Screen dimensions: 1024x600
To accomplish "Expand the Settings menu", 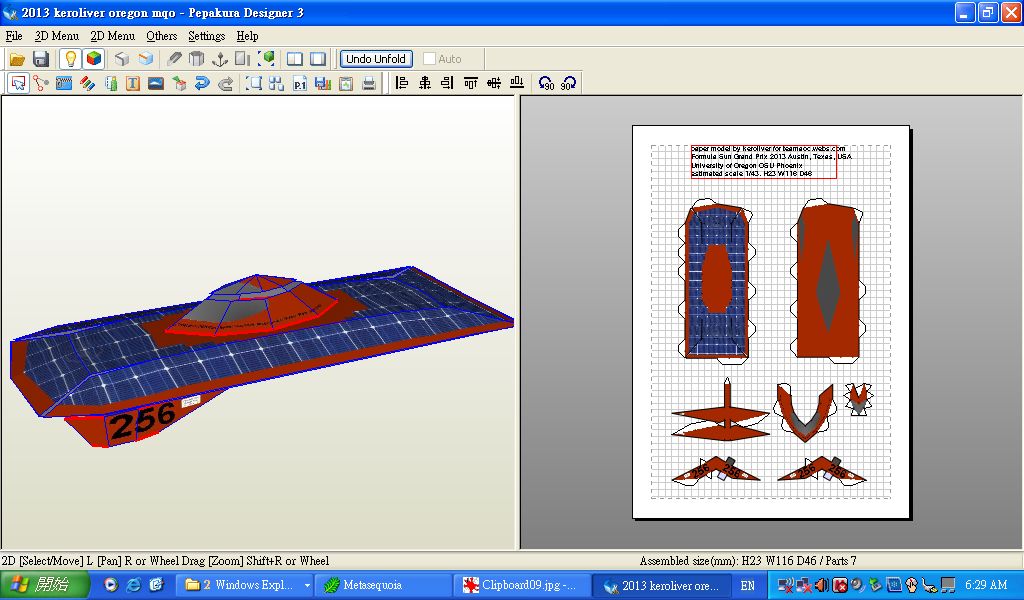I will click(x=206, y=36).
